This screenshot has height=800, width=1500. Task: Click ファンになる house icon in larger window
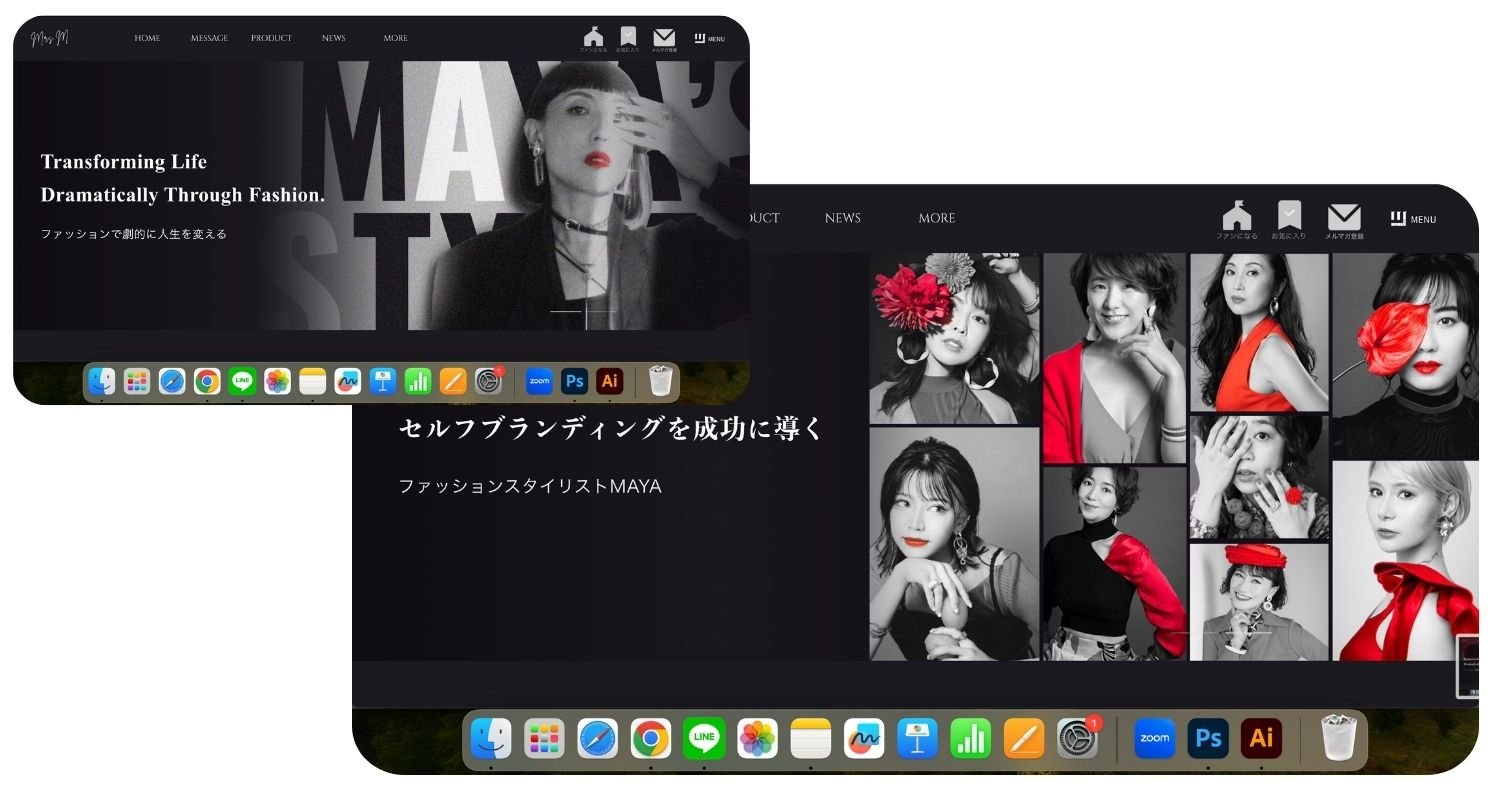pos(1237,216)
